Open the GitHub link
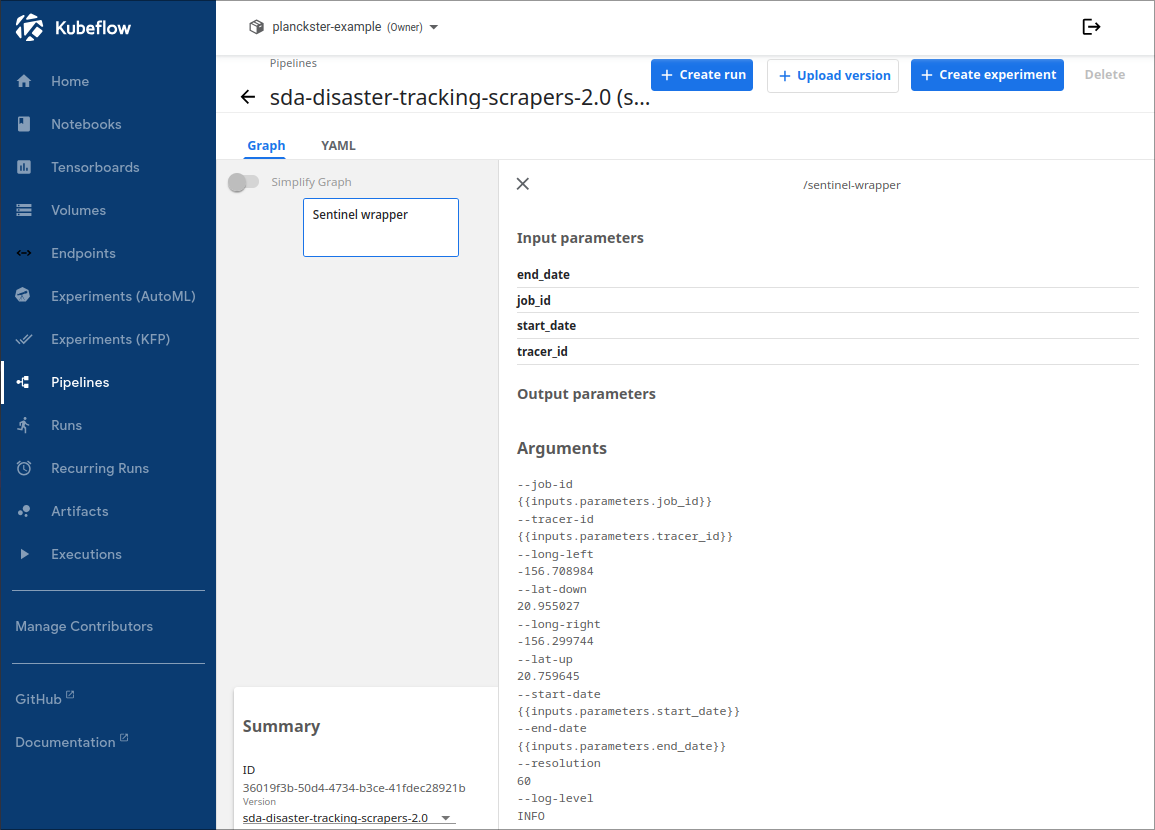The width and height of the screenshot is (1155, 830). [38, 699]
